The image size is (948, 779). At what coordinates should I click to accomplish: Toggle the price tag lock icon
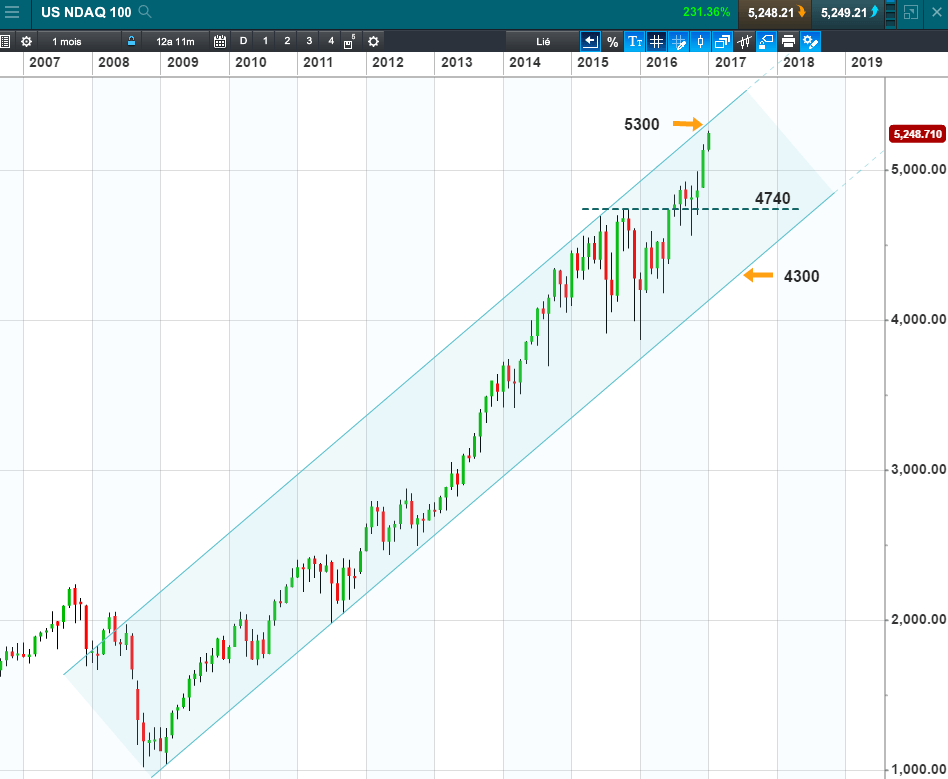(x=766, y=42)
